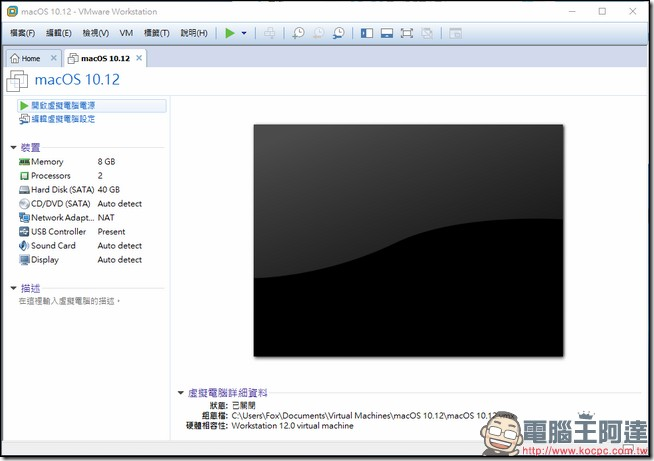
Task: Click the Sound Card Auto detect value
Action: (x=120, y=246)
